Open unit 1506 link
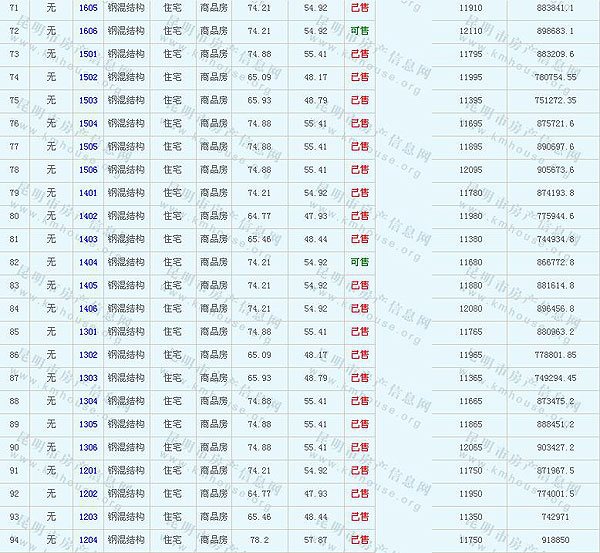 click(x=88, y=170)
